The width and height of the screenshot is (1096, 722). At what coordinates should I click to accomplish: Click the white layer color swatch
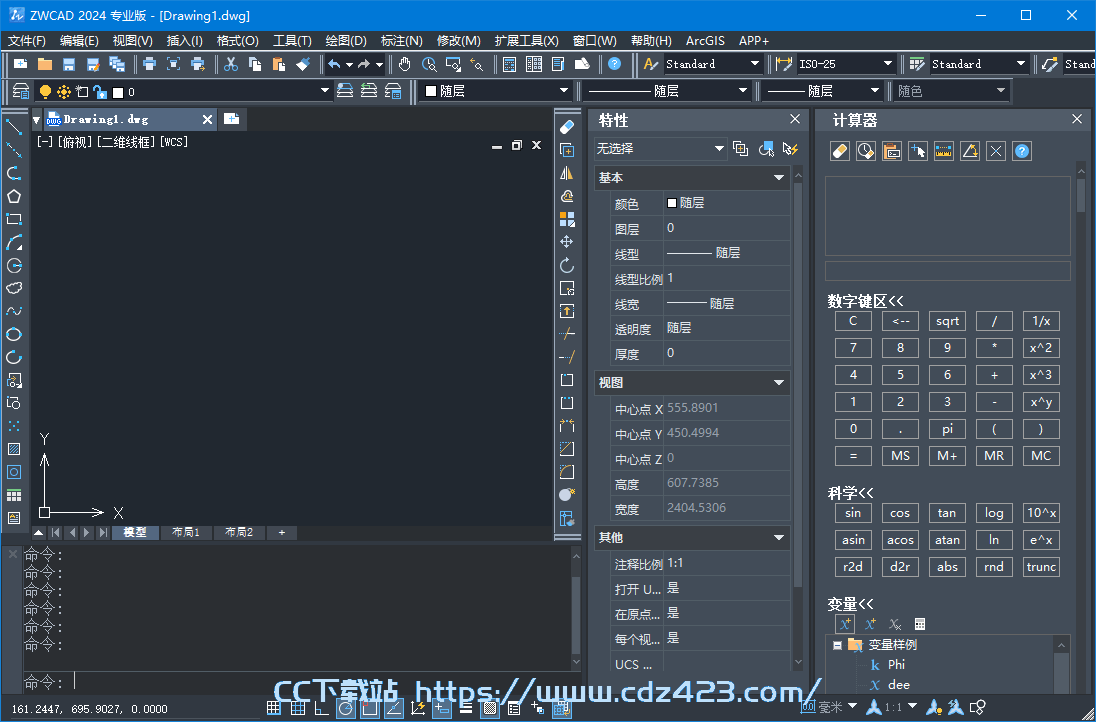(118, 92)
